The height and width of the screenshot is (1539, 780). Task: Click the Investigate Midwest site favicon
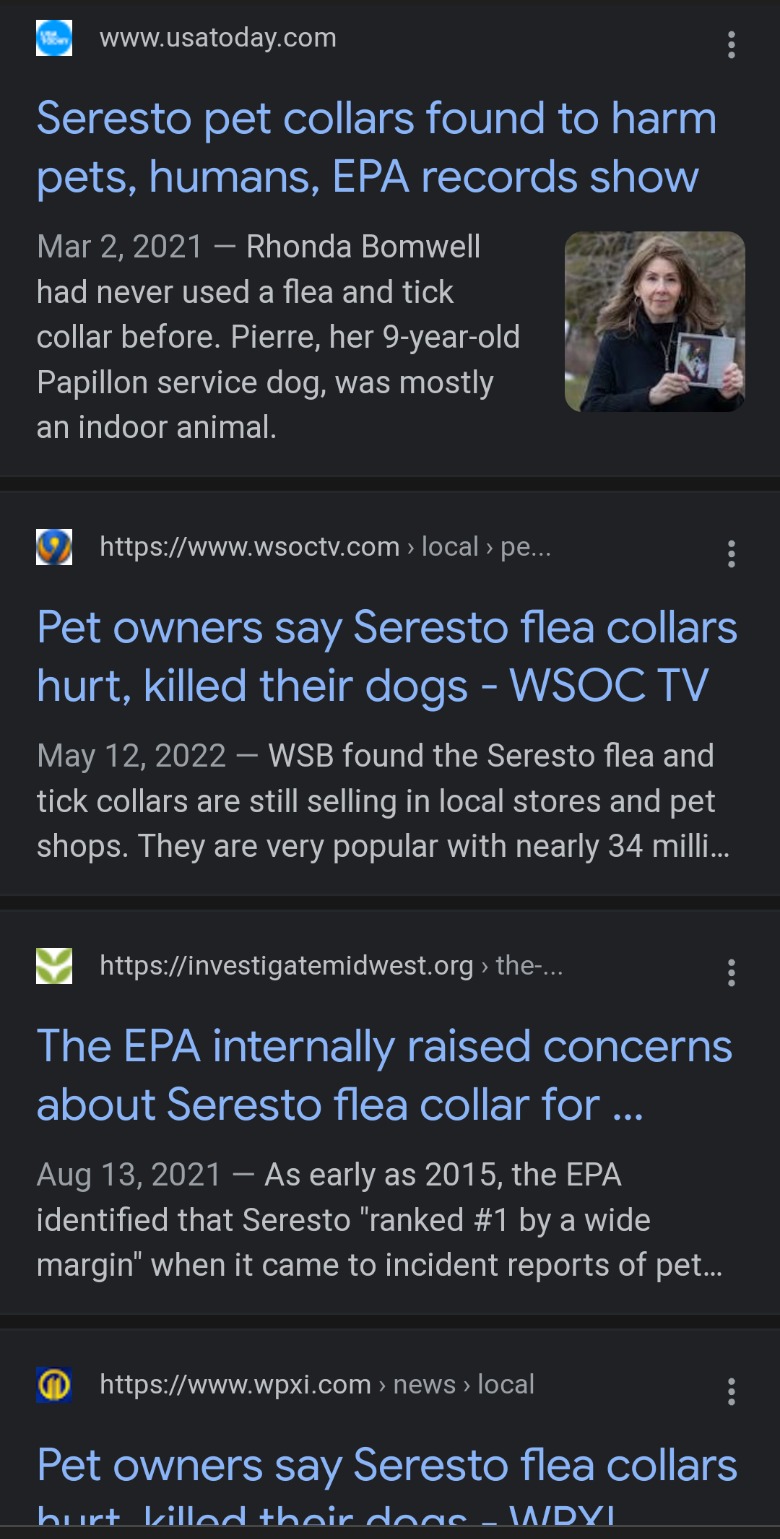pos(54,966)
